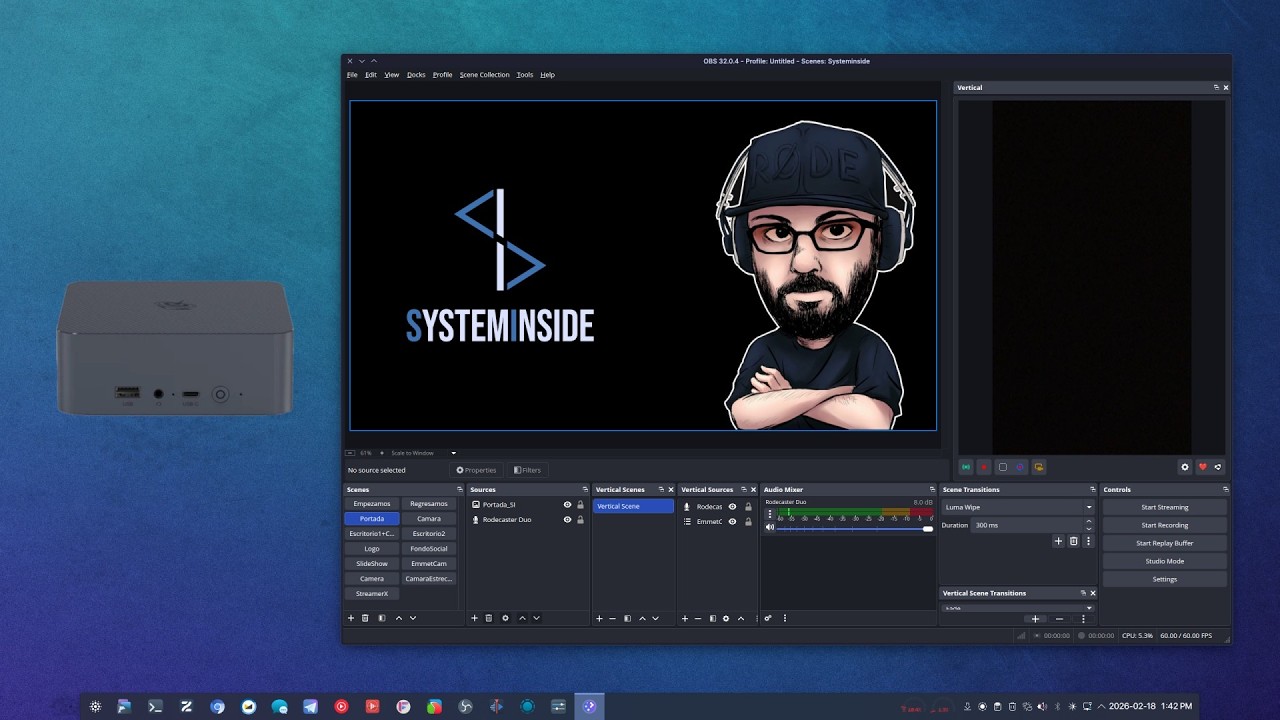Open advanced audio properties gears icon
This screenshot has height=720, width=1280.
(x=768, y=618)
